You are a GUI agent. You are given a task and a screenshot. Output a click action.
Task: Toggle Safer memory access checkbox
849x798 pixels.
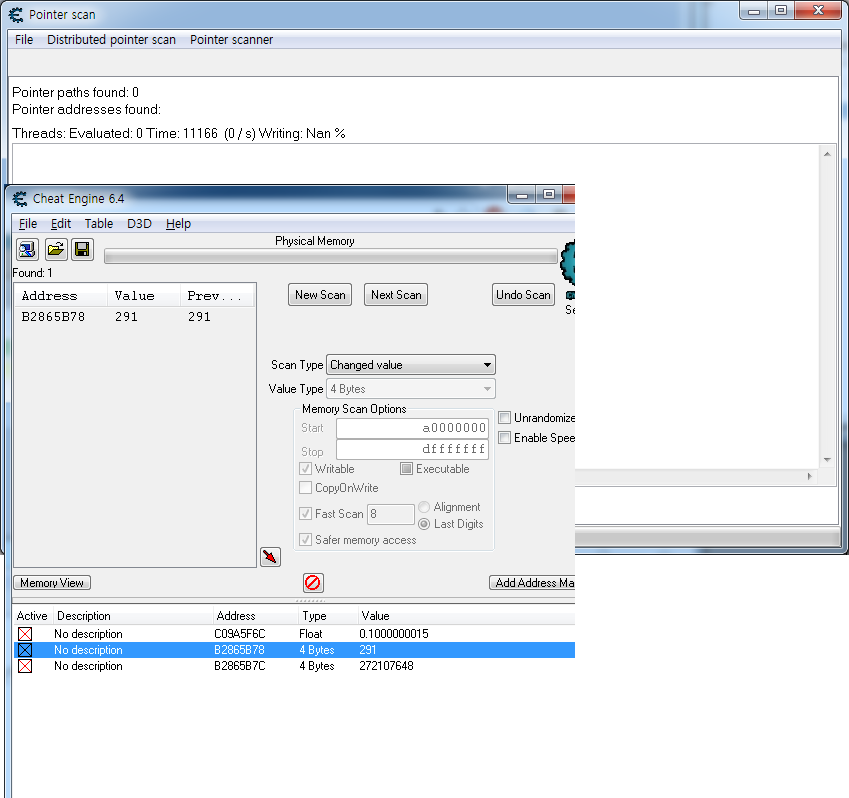[x=305, y=540]
